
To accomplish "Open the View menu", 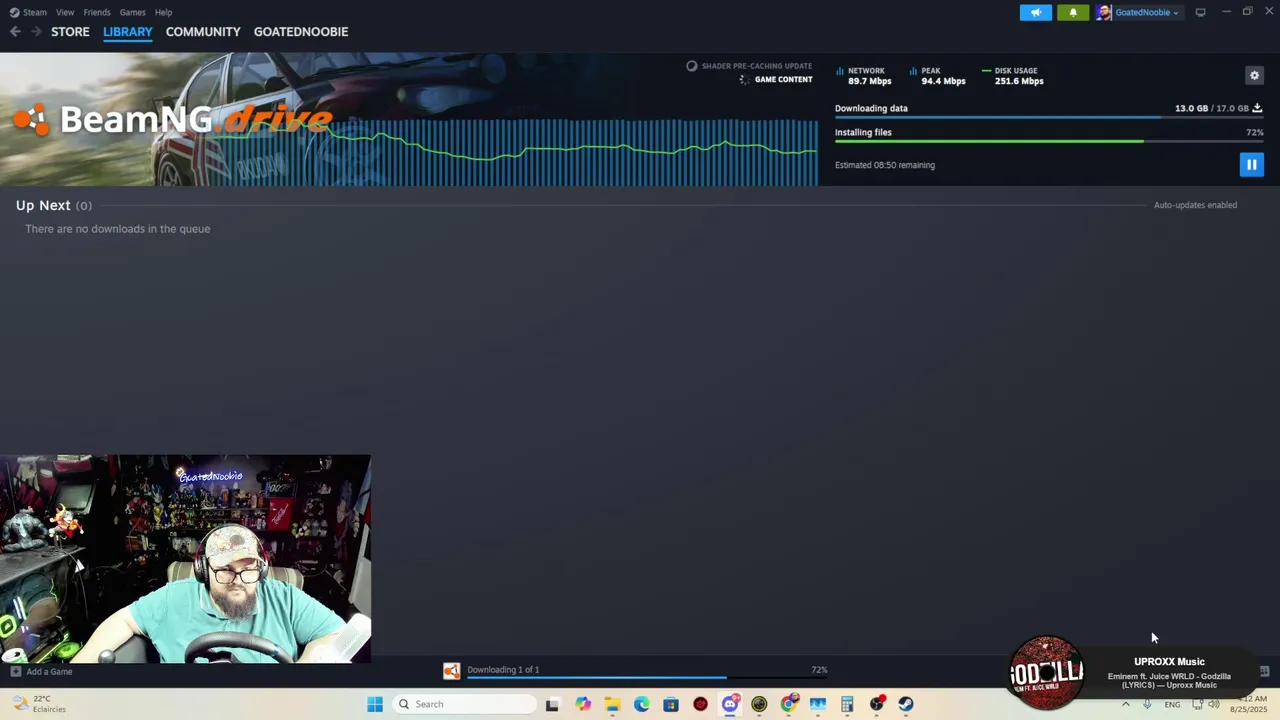I will (x=65, y=12).
